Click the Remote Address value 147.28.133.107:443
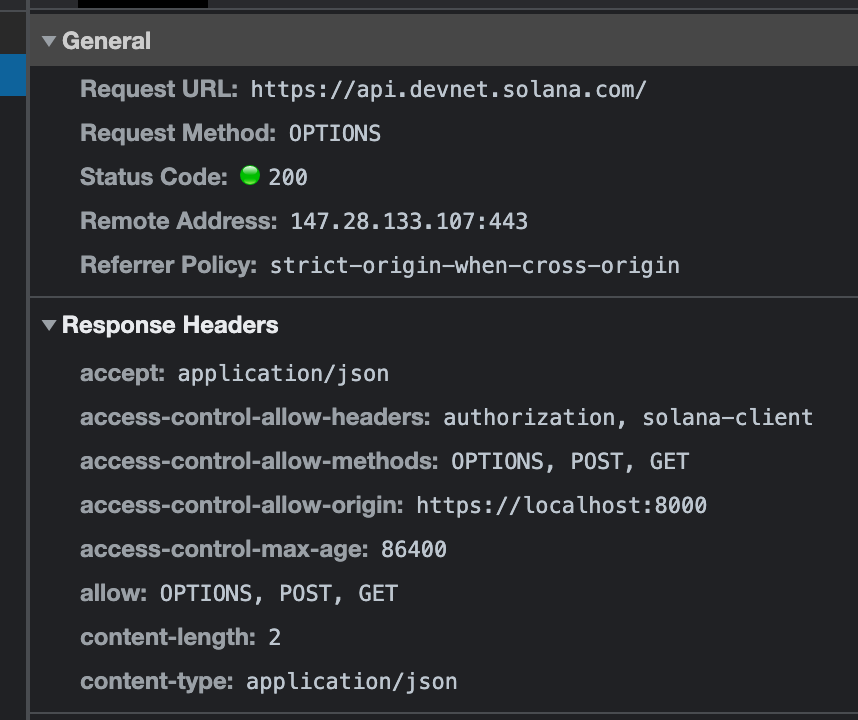The image size is (858, 720). tap(408, 221)
